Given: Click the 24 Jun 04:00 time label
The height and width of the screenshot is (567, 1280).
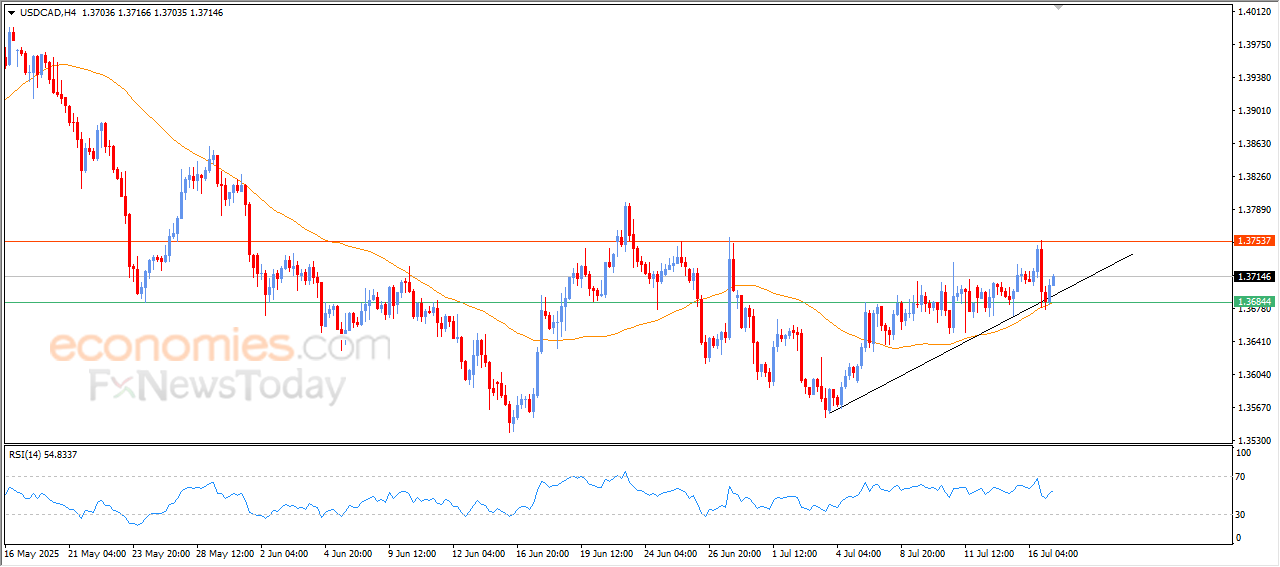Looking at the screenshot, I should click(672, 553).
